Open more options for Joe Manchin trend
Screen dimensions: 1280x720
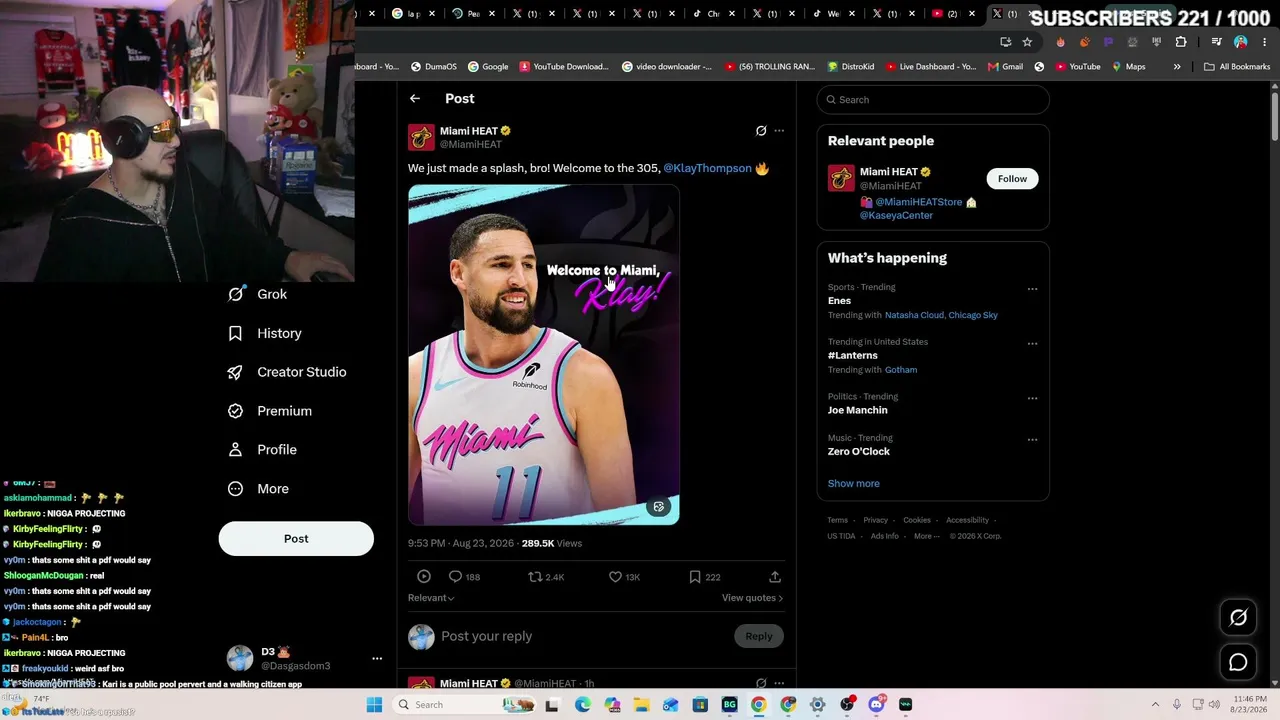(1032, 398)
